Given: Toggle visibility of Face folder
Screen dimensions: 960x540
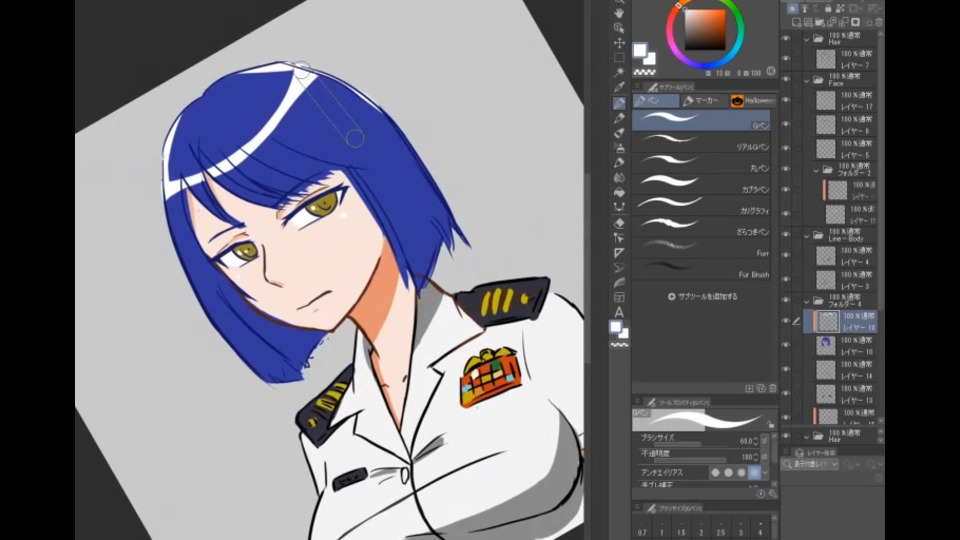Looking at the screenshot, I should [x=786, y=80].
